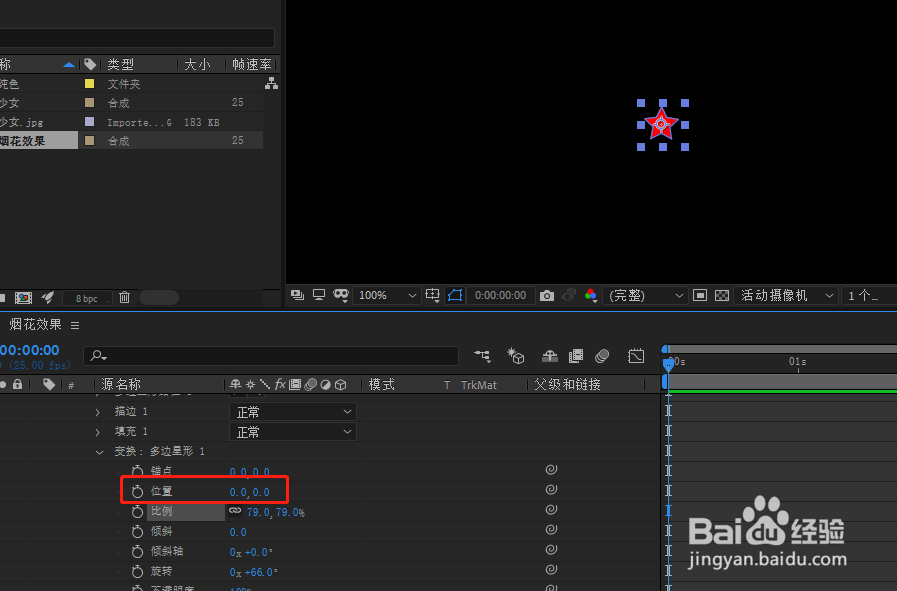The image size is (897, 591).
Task: Click the timeline playhead at 0s
Action: click(x=668, y=364)
